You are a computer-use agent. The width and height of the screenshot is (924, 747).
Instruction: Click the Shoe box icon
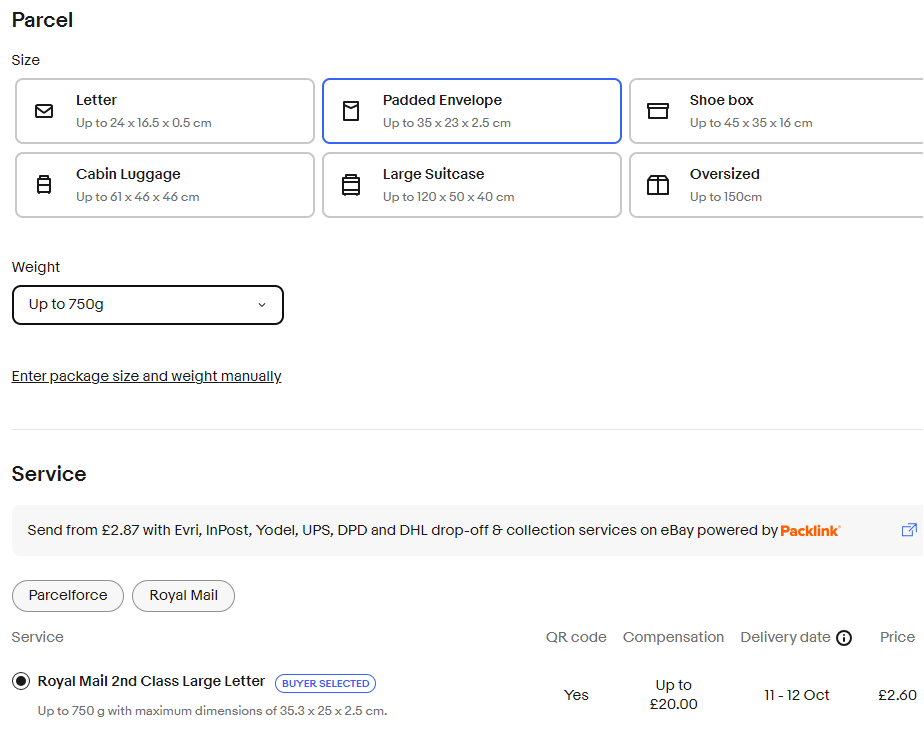point(658,111)
